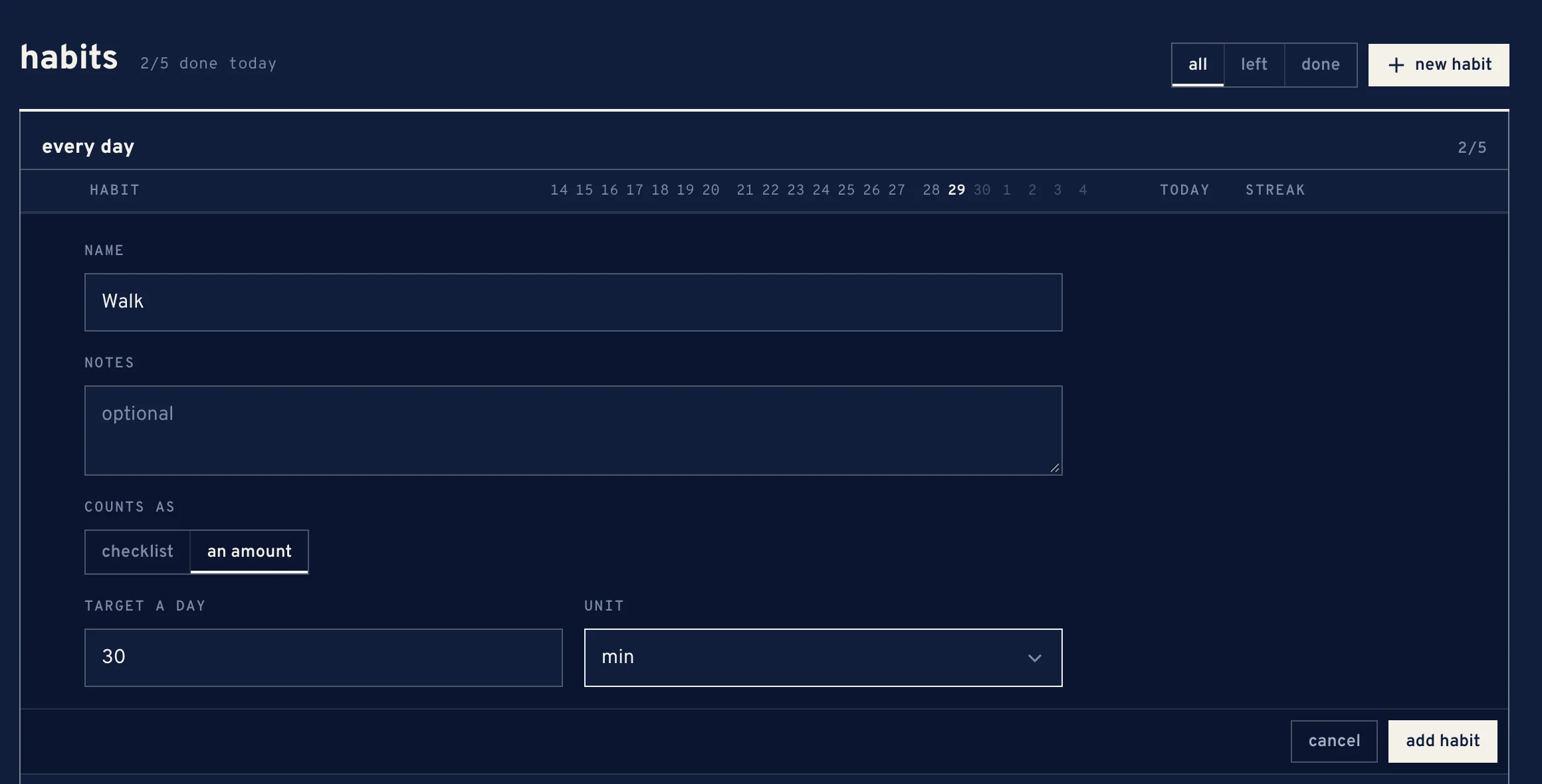The height and width of the screenshot is (784, 1542).
Task: Switch to the 'all' filter tab
Action: (1198, 64)
